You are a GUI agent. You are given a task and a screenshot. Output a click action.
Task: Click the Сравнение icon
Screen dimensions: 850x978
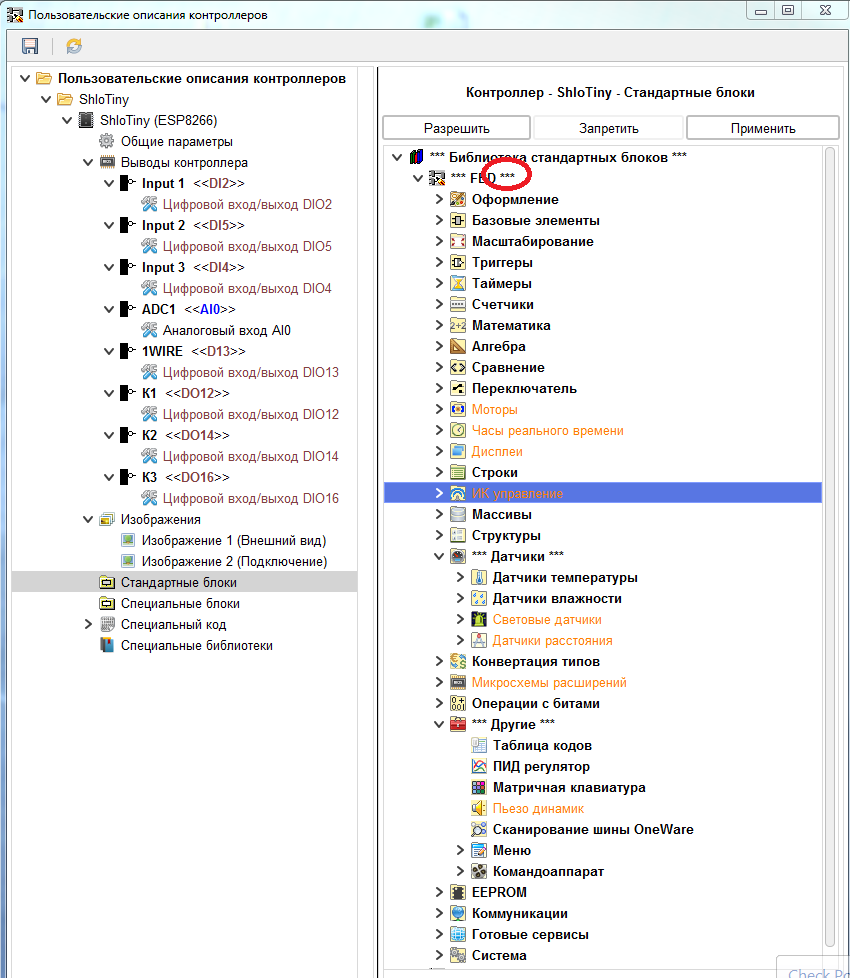click(x=458, y=367)
